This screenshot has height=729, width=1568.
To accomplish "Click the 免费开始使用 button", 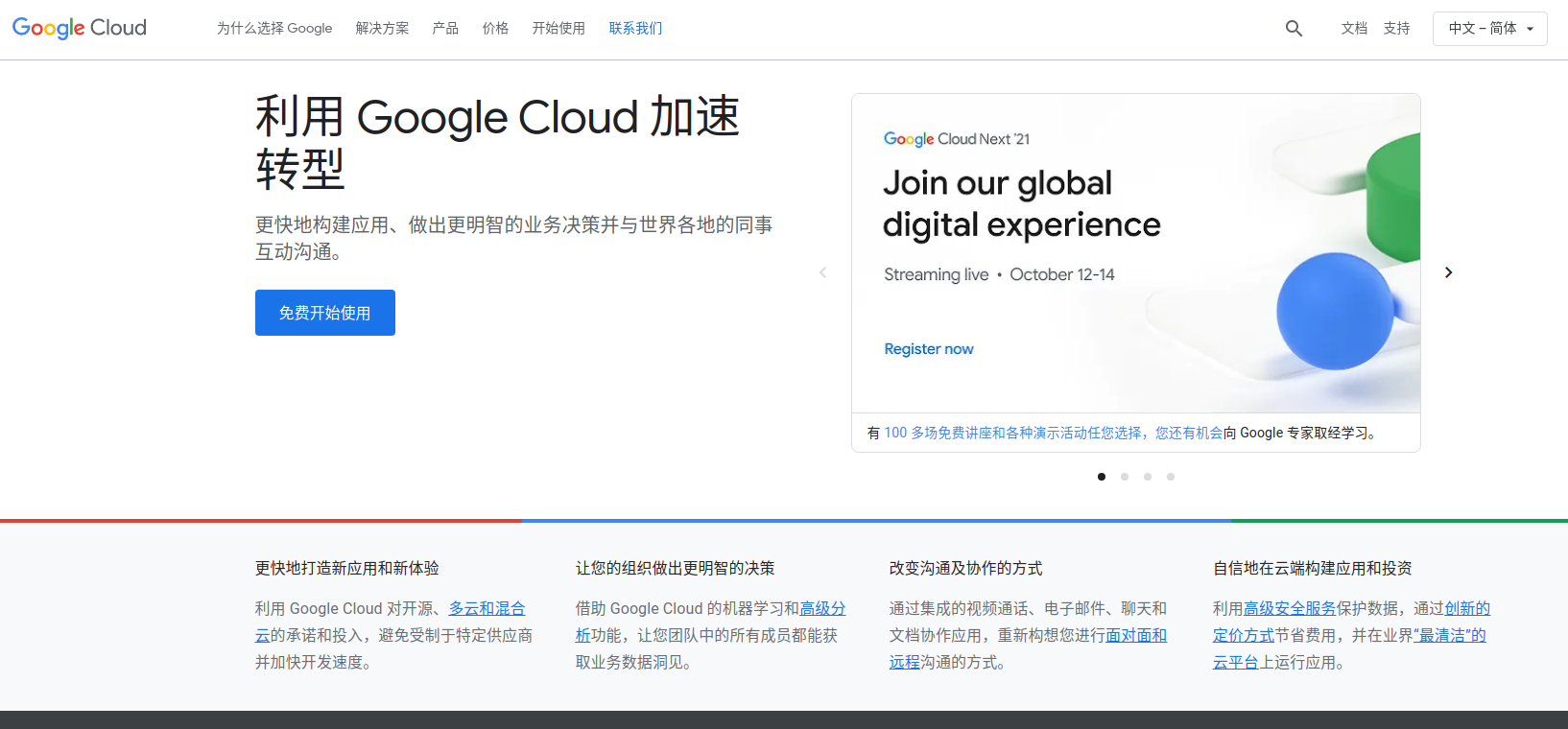I will [325, 313].
